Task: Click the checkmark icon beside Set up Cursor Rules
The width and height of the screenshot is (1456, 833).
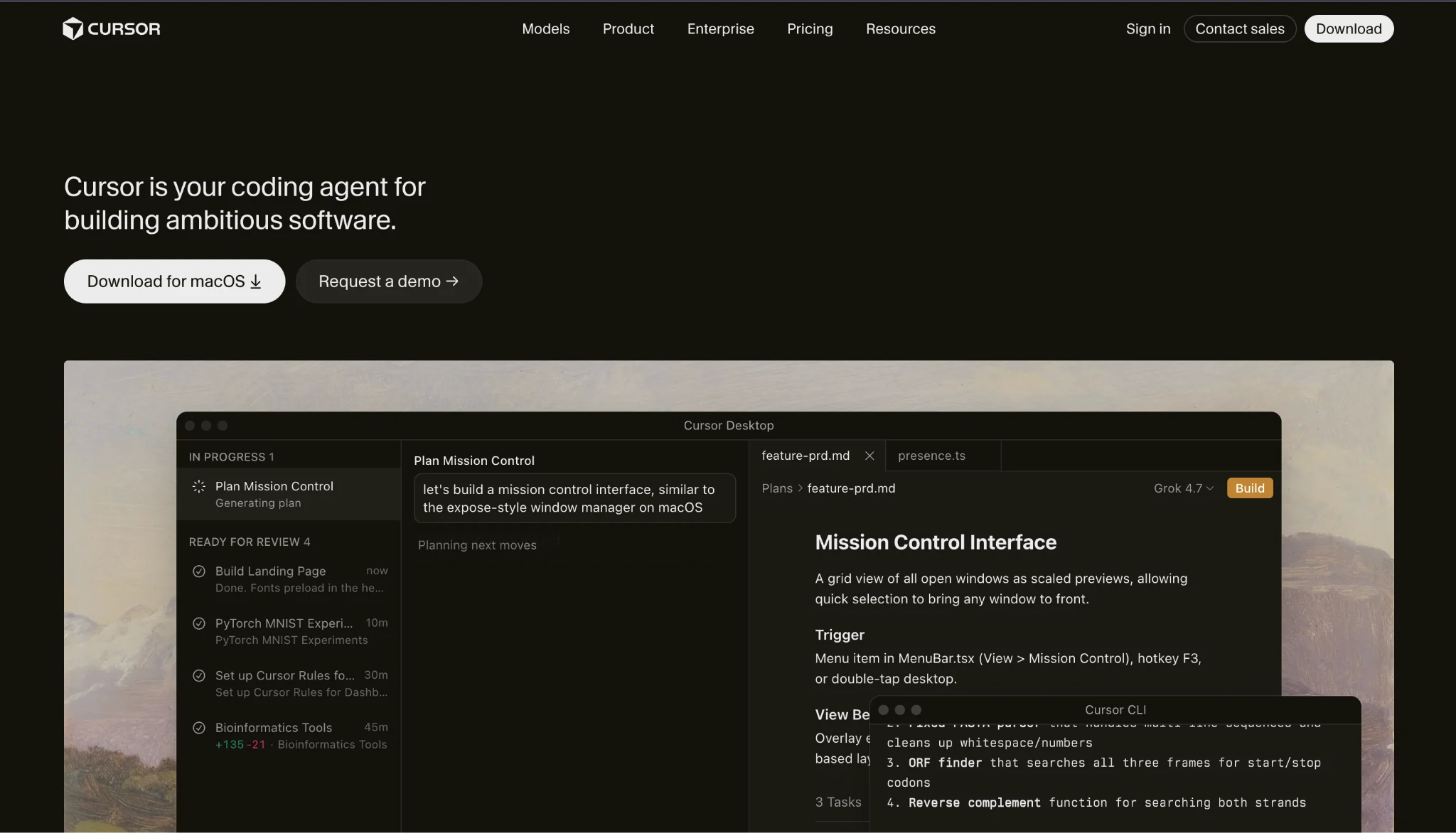Action: [x=199, y=675]
